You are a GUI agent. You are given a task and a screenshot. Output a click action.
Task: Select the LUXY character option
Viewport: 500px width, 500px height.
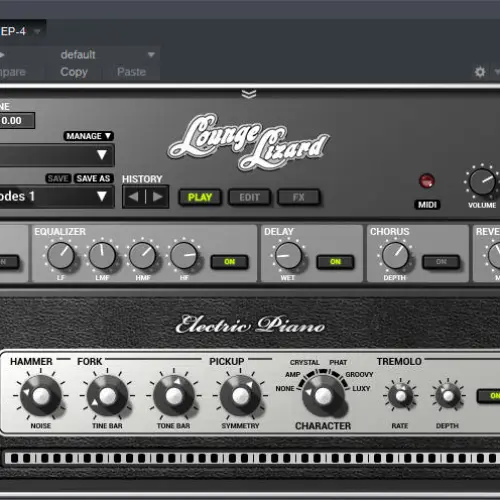click(361, 388)
